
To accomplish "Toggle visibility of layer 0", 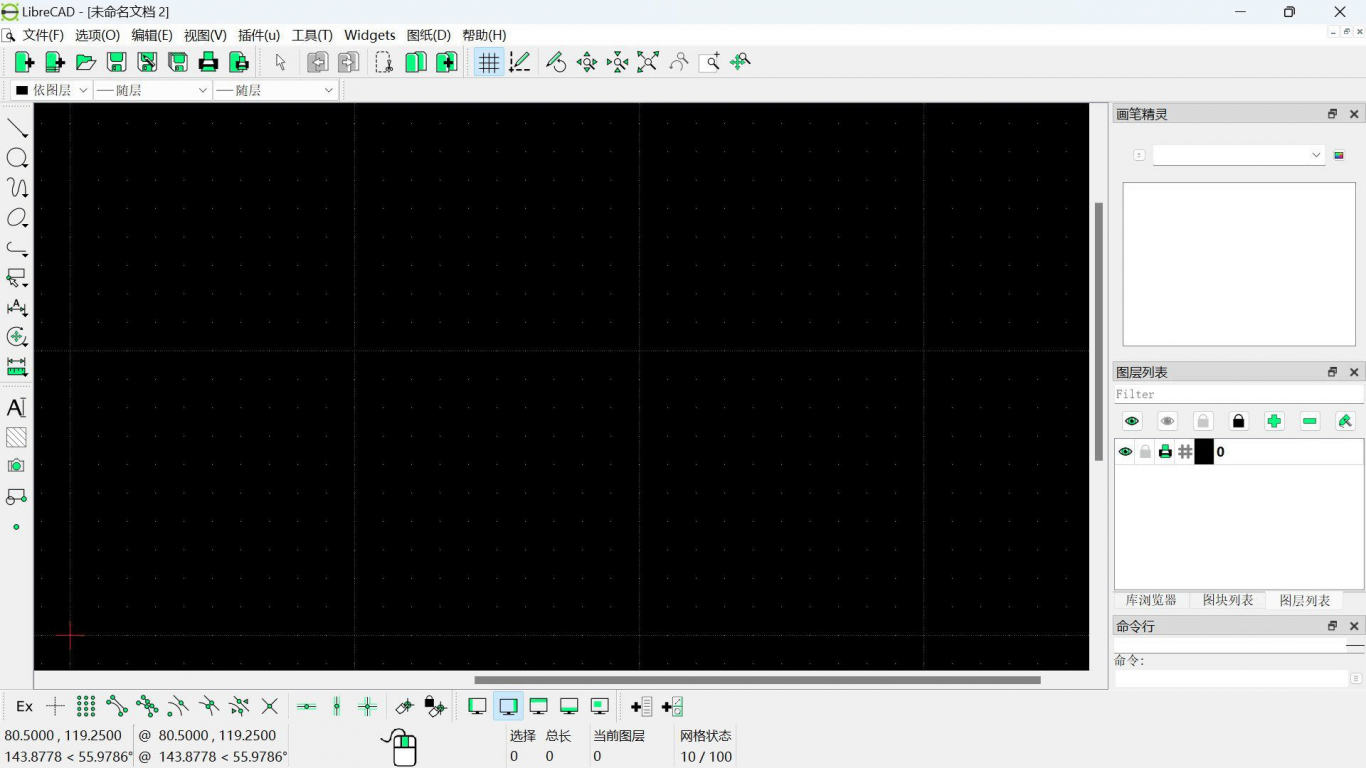I will 1125,452.
